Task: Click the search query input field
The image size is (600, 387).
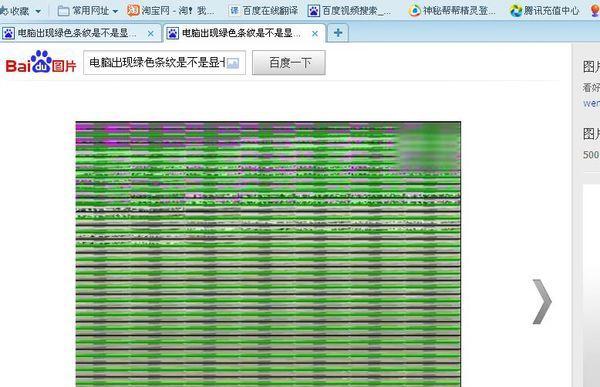Action: pos(157,63)
